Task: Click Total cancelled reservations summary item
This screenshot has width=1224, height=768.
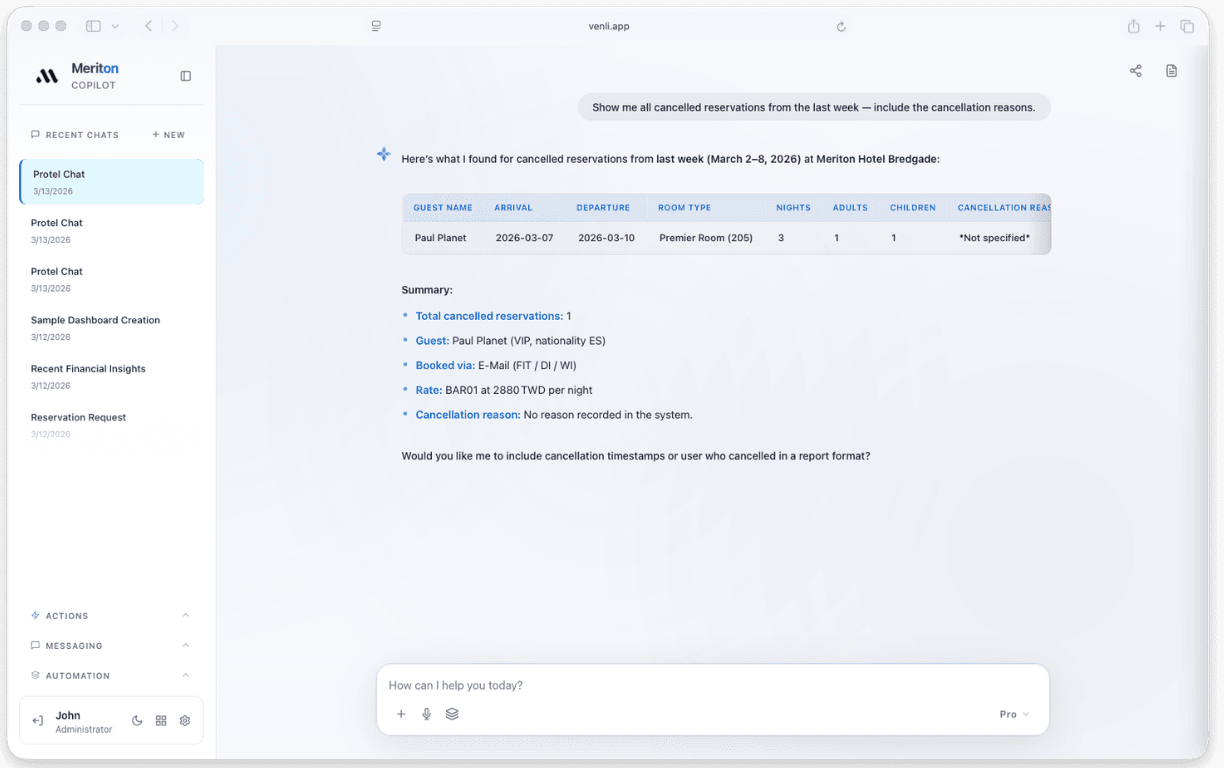Action: click(x=493, y=316)
